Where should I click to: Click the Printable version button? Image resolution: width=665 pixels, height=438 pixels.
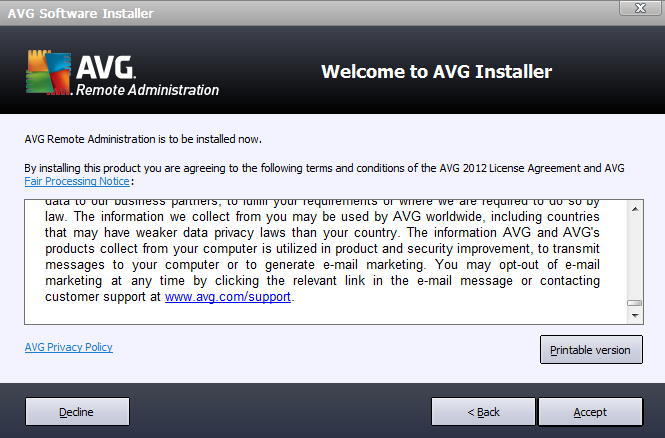[x=591, y=350]
